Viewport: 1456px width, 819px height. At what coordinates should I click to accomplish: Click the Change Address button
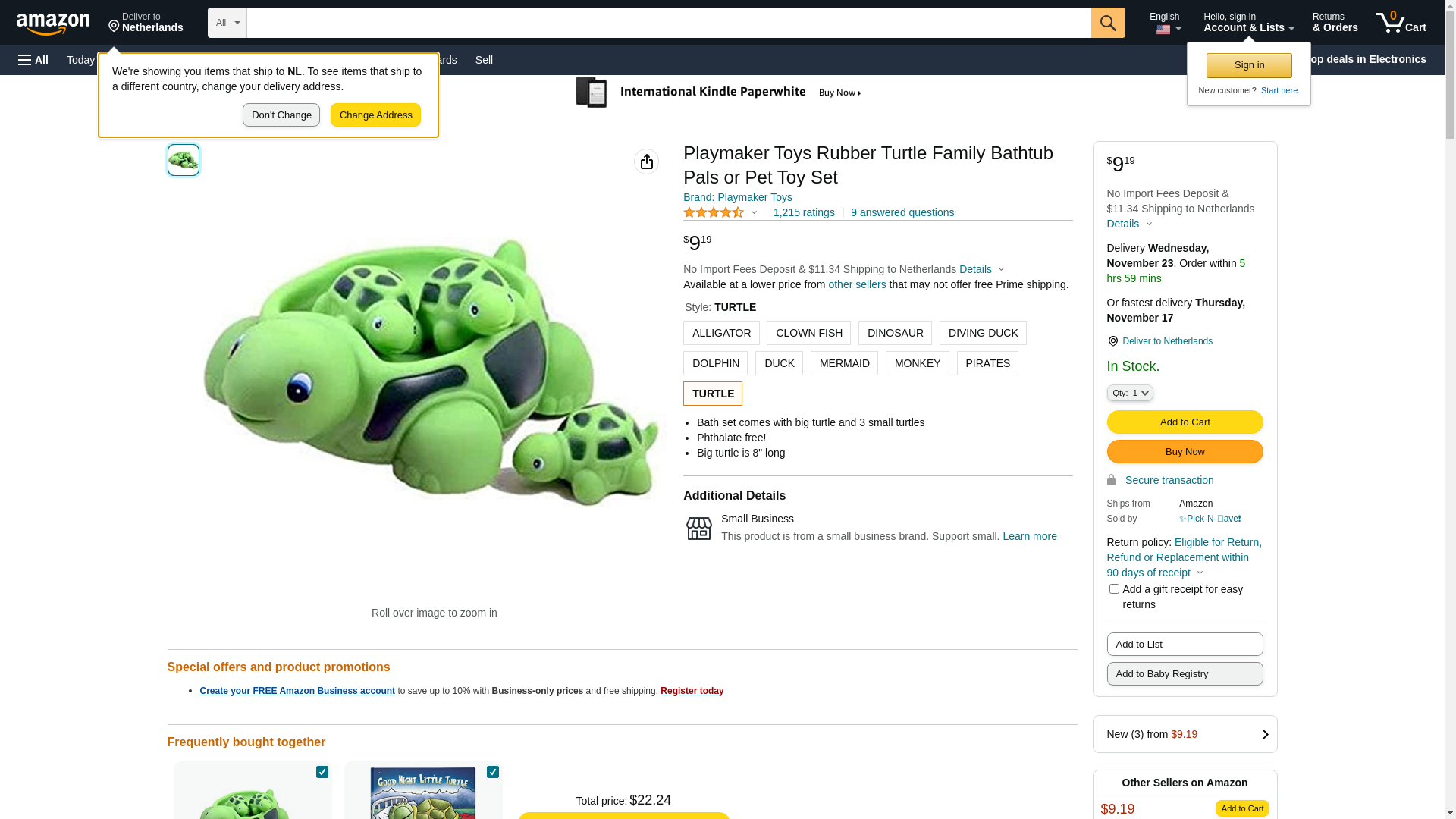(375, 115)
